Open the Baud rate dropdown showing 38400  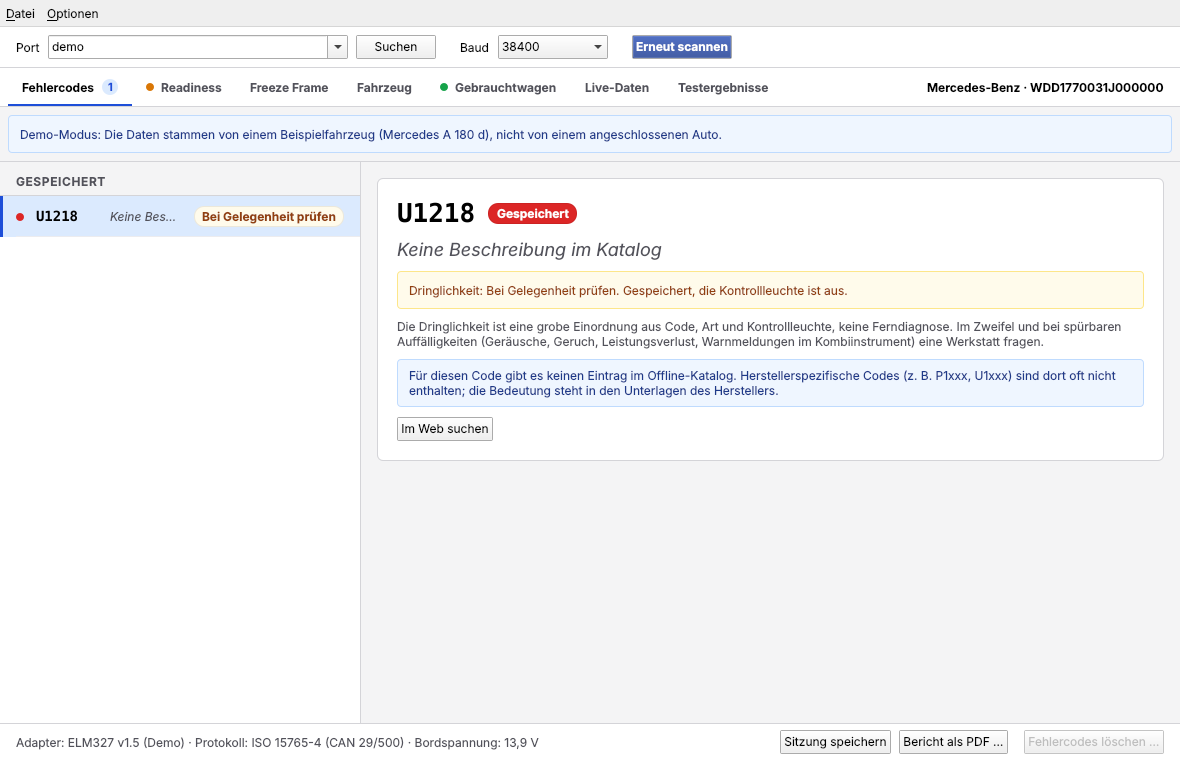click(552, 47)
